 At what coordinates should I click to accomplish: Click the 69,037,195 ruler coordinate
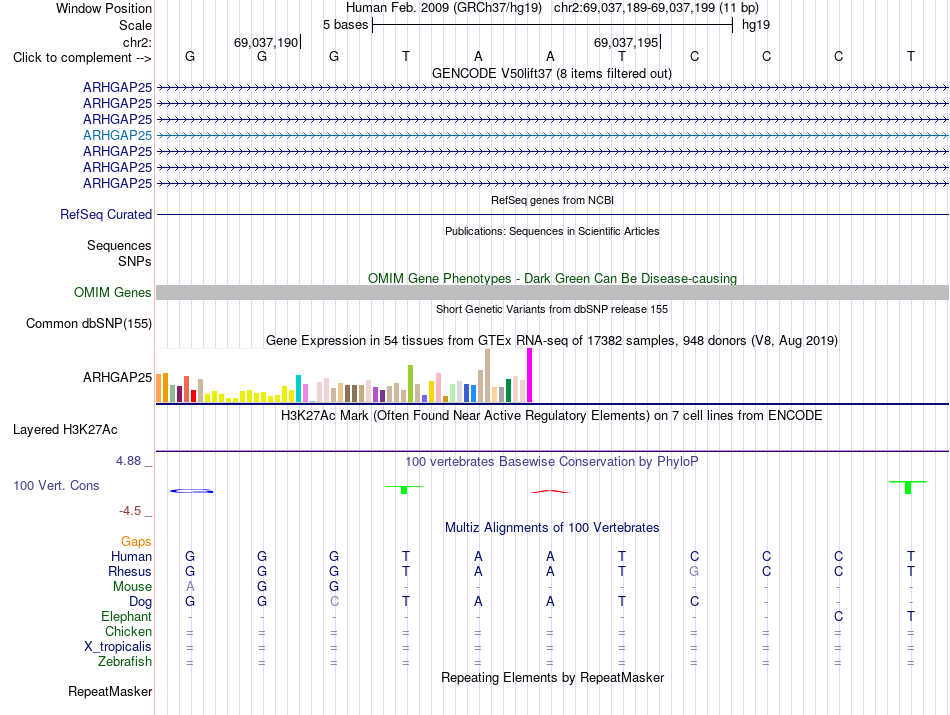point(626,42)
